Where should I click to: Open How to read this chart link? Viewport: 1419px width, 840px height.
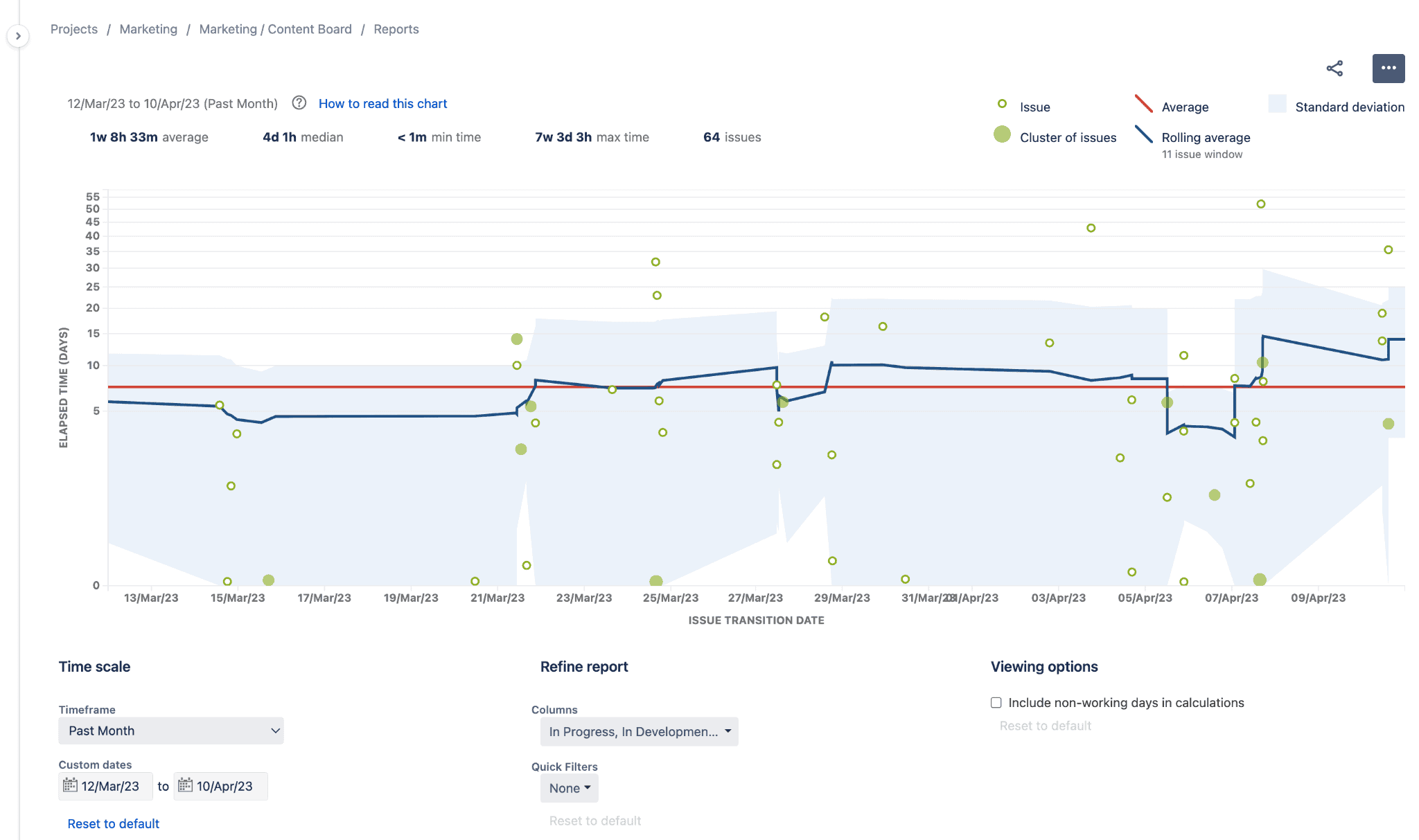[x=382, y=103]
